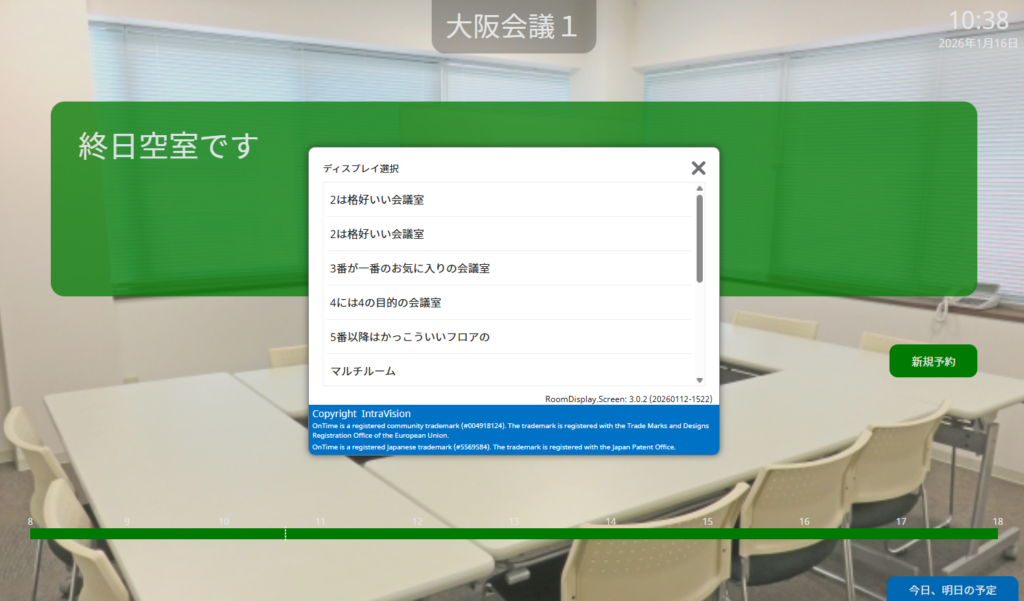Click the 大阪会議 1 room title
Screen dimensions: 1024x601
[x=513, y=27]
